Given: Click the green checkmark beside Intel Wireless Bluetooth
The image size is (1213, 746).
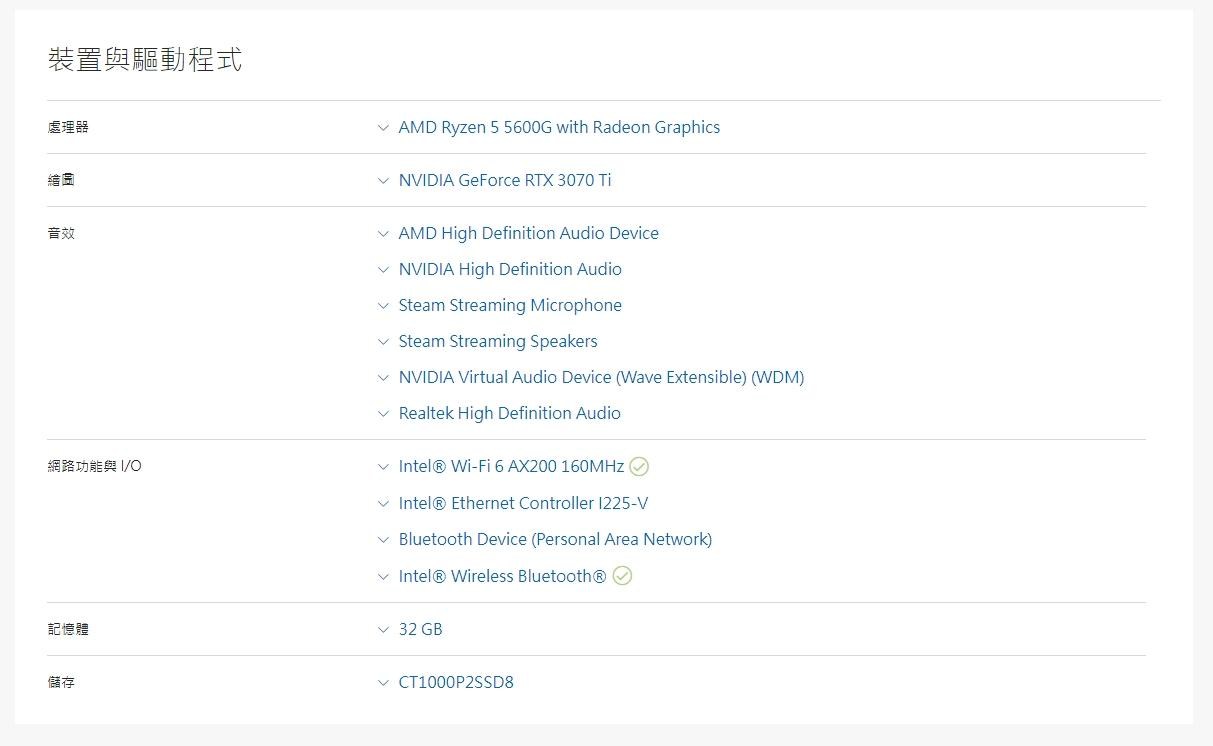Looking at the screenshot, I should 622,576.
